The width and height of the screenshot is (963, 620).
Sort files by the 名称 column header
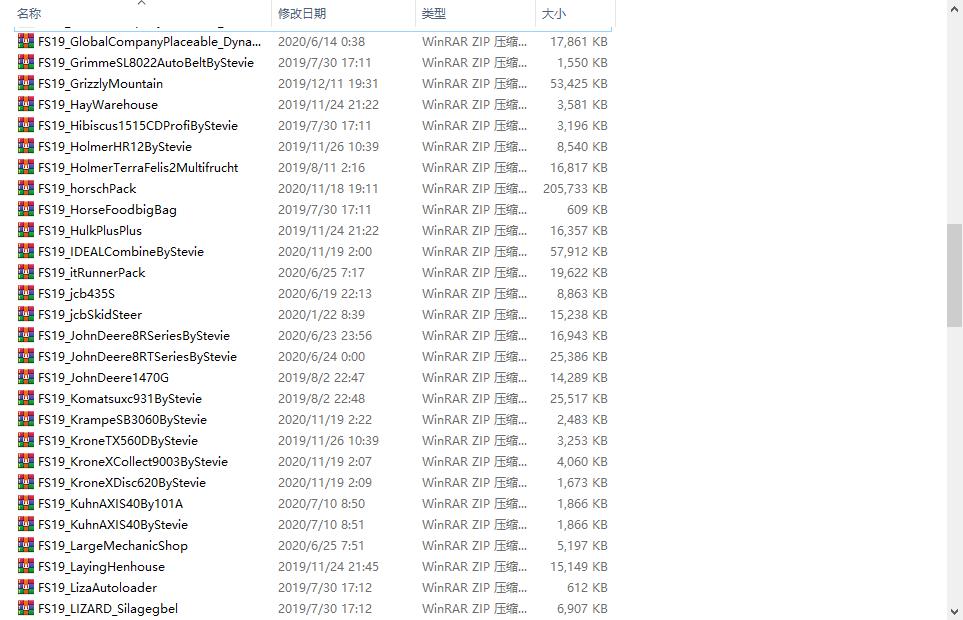click(142, 13)
